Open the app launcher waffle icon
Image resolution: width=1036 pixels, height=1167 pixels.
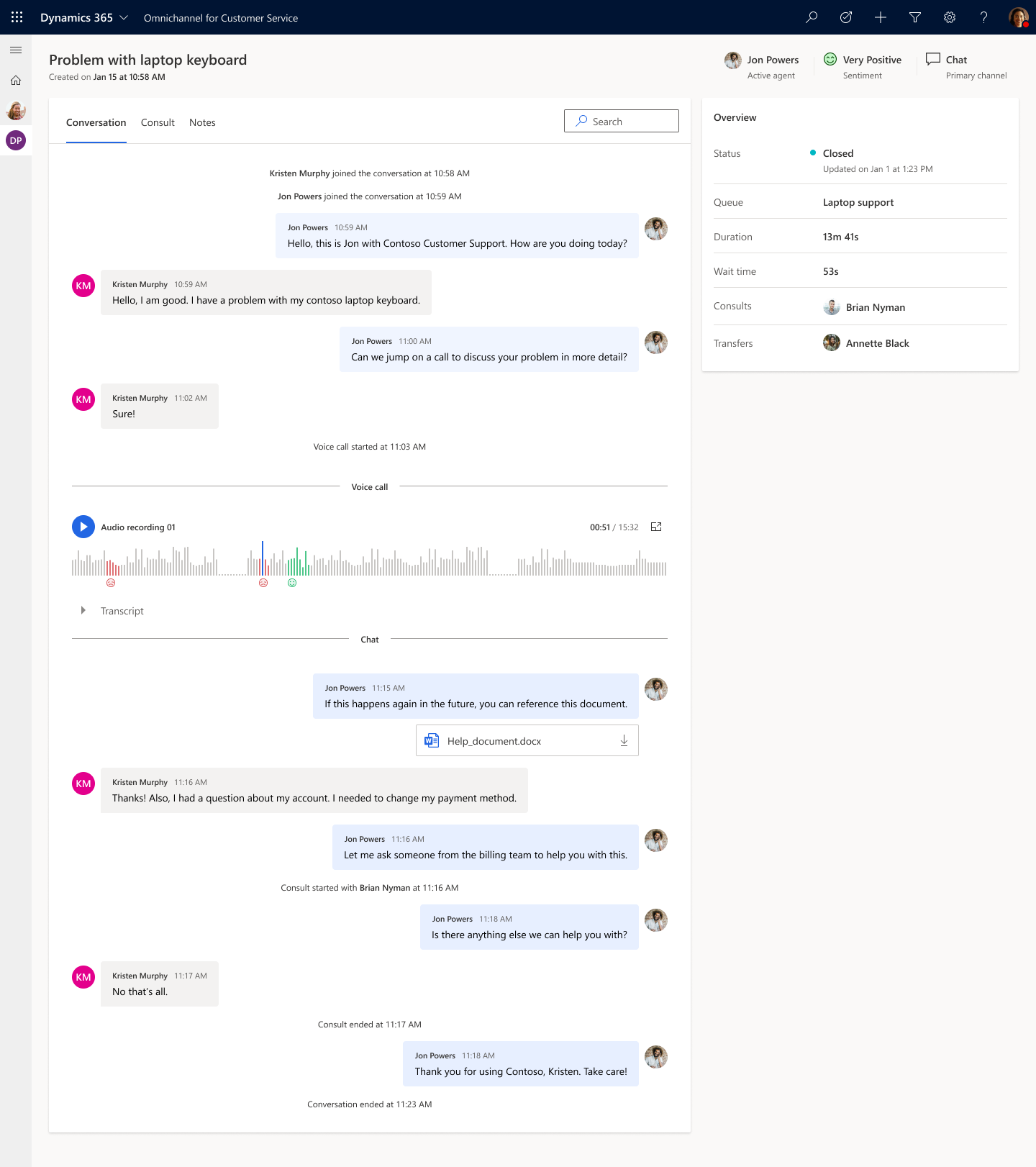pos(17,17)
